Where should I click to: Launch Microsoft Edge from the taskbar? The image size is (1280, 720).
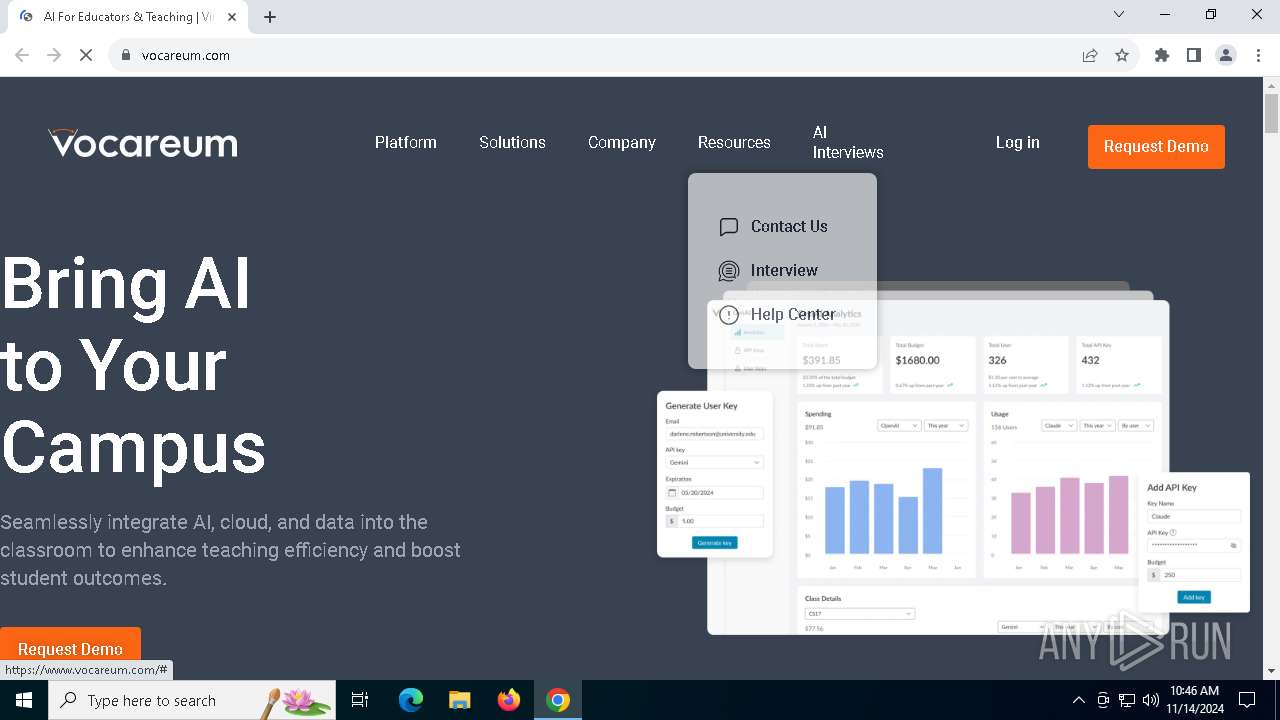pyautogui.click(x=411, y=700)
